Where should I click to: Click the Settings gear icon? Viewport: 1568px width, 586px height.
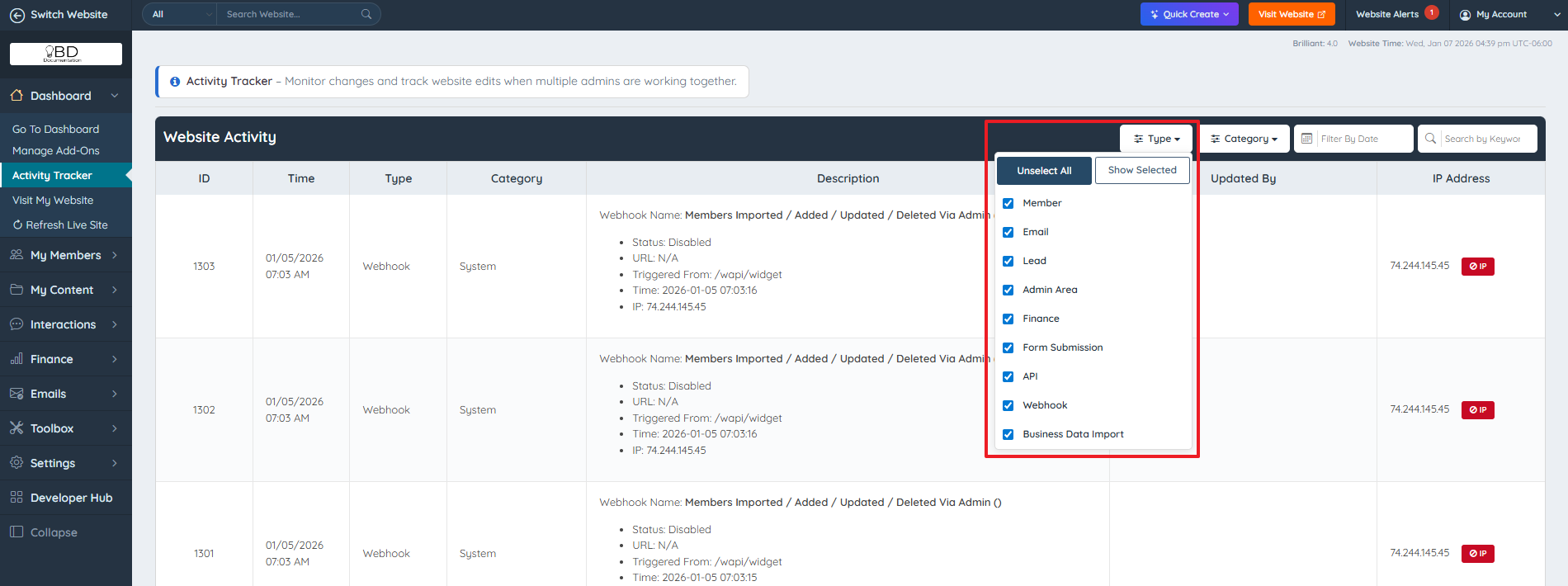(17, 463)
